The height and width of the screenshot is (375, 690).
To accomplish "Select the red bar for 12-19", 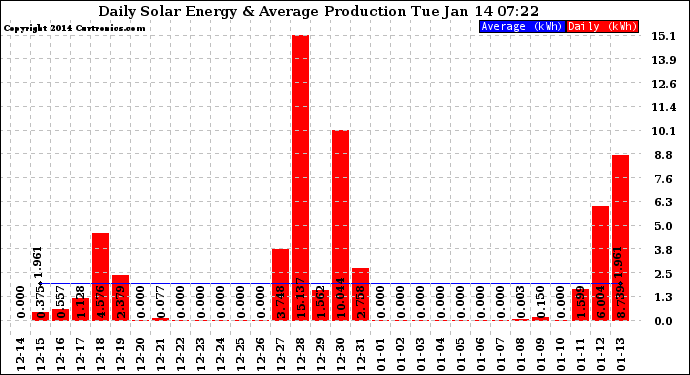I will pos(121,298).
